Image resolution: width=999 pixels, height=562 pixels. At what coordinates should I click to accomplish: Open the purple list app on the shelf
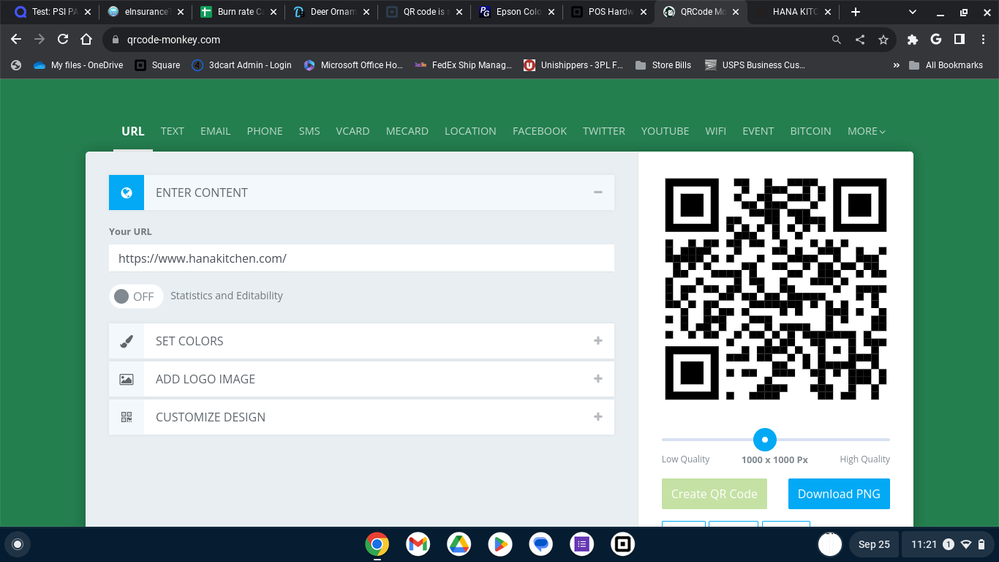[x=582, y=544]
